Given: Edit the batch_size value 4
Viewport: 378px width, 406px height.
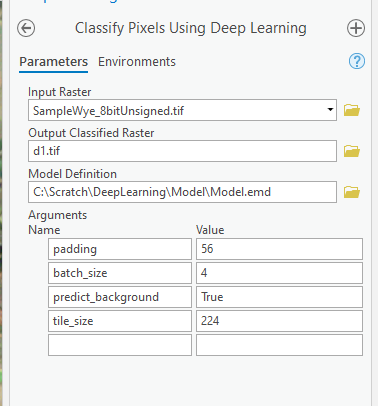Looking at the screenshot, I should click(x=279, y=273).
